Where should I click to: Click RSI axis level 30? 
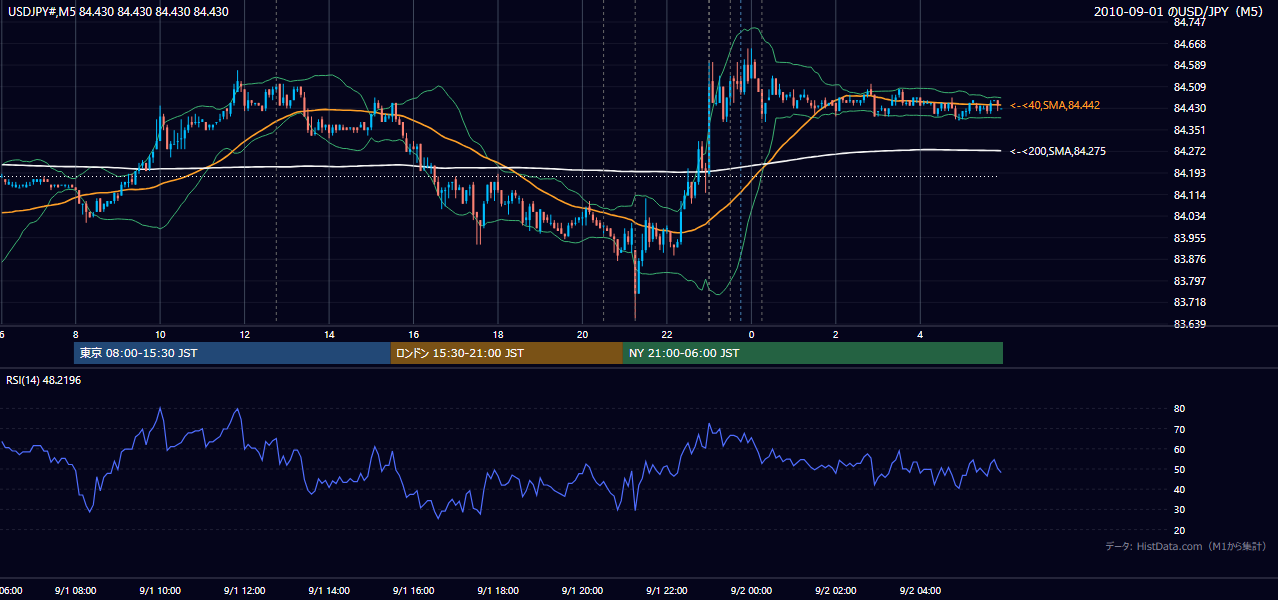click(1179, 510)
